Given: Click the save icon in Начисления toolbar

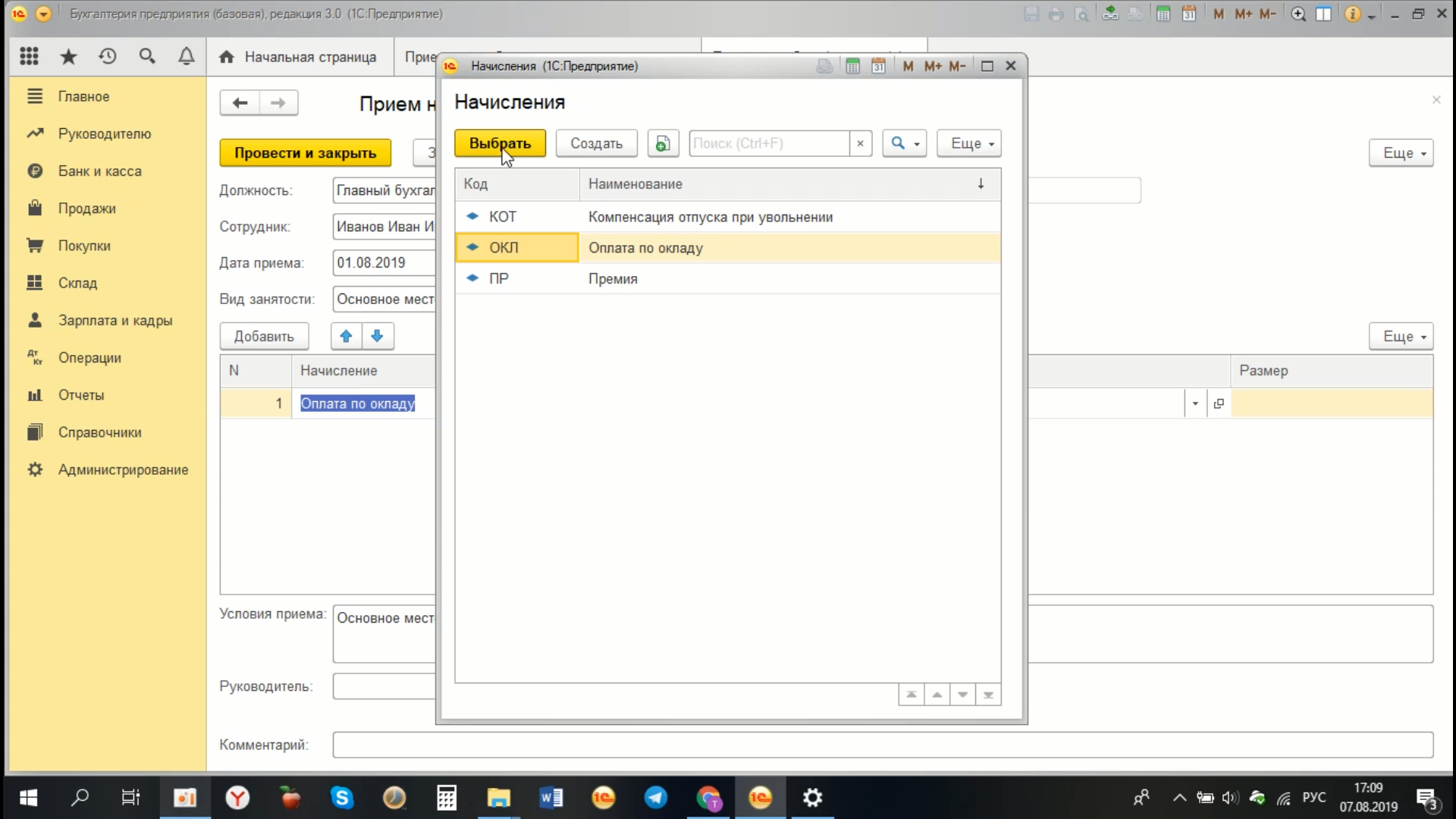Looking at the screenshot, I should tap(663, 143).
